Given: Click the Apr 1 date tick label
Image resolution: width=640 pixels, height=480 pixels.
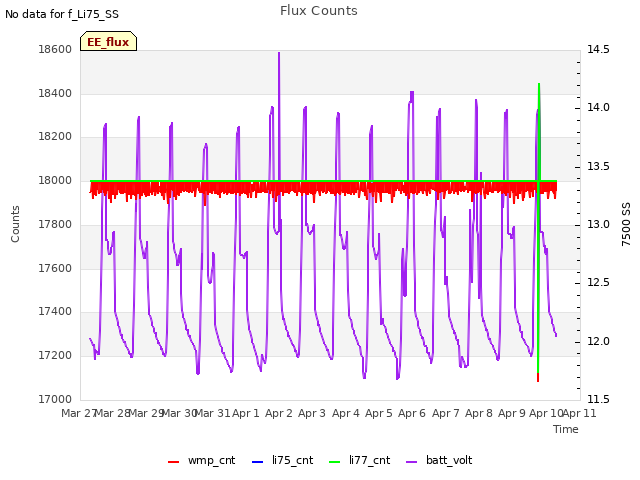Looking at the screenshot, I should (246, 413).
